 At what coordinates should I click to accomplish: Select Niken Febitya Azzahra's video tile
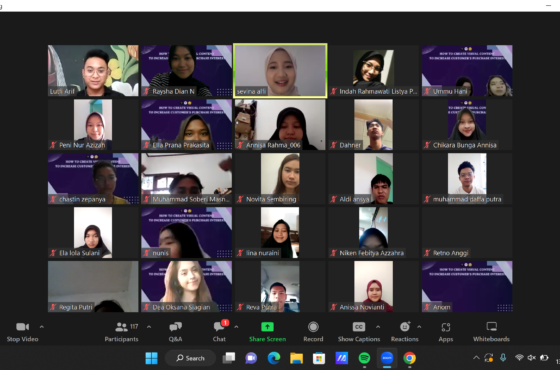[x=374, y=232]
